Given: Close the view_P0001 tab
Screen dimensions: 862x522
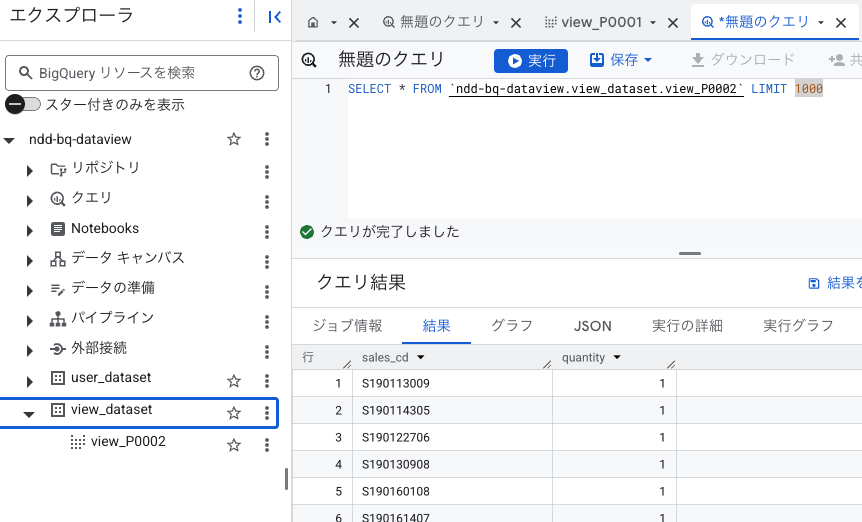Looking at the screenshot, I should coord(673,23).
